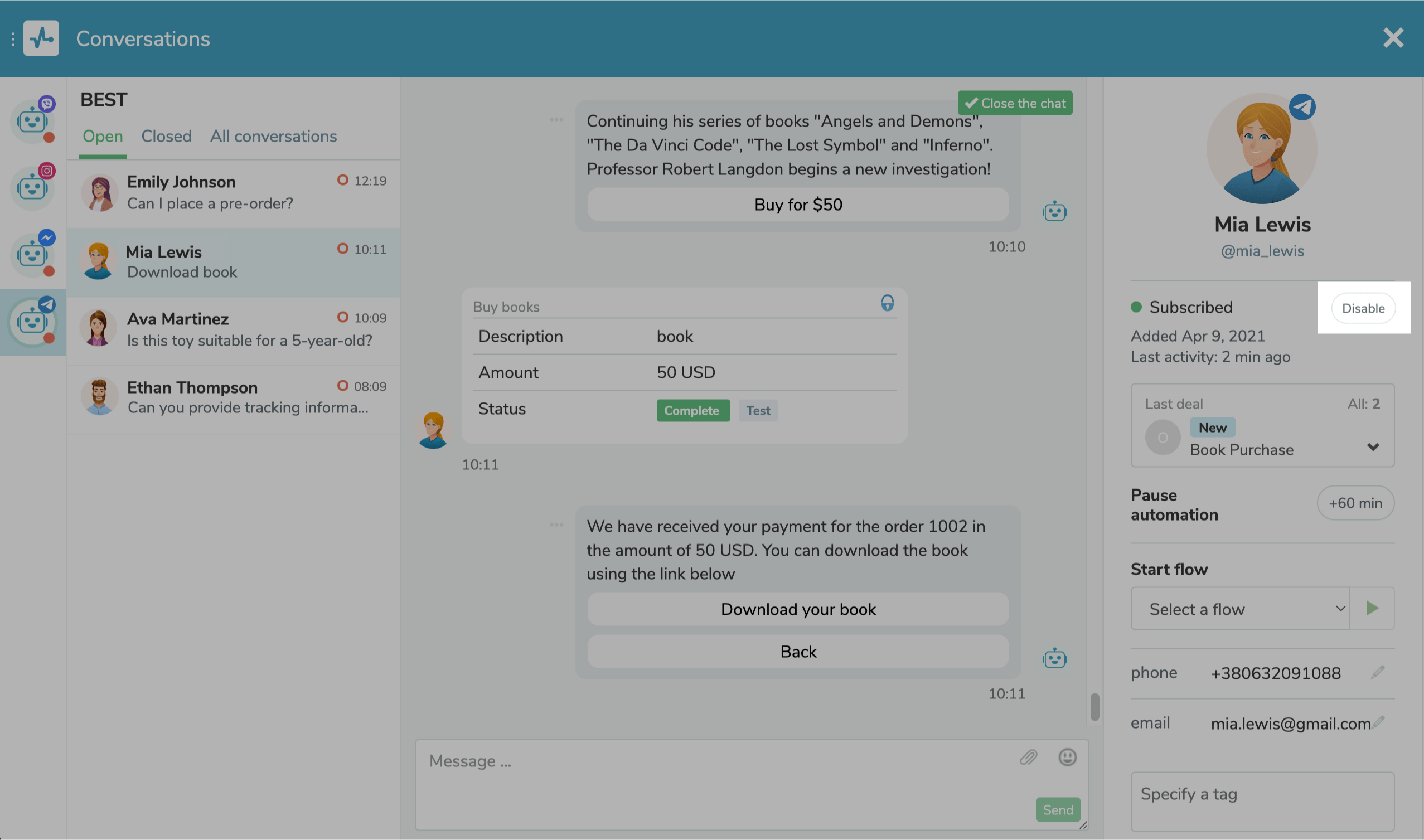Disable the subscription for Mia Lewis
The width and height of the screenshot is (1424, 840).
pyautogui.click(x=1363, y=308)
